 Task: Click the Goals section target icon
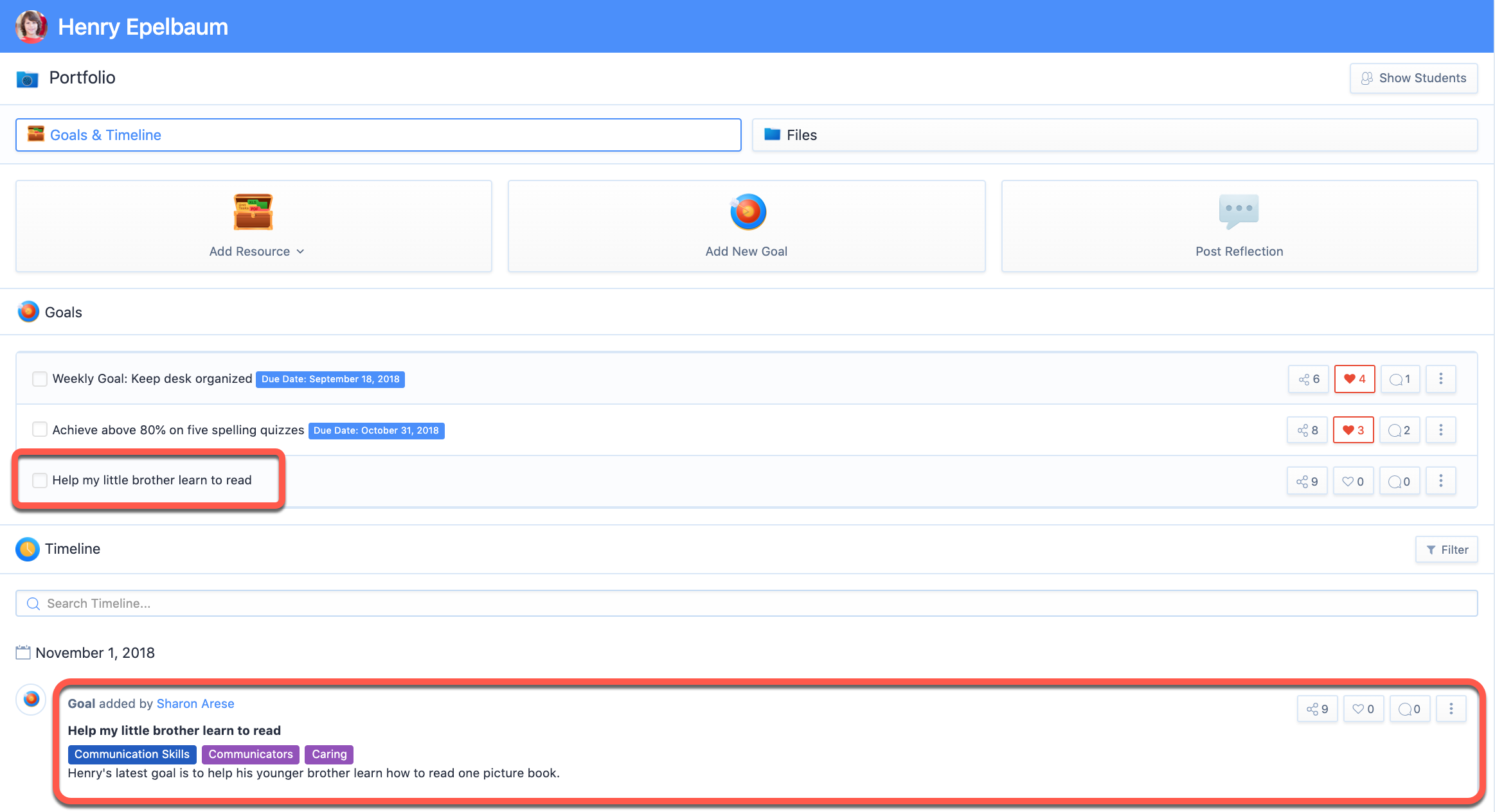(x=28, y=312)
